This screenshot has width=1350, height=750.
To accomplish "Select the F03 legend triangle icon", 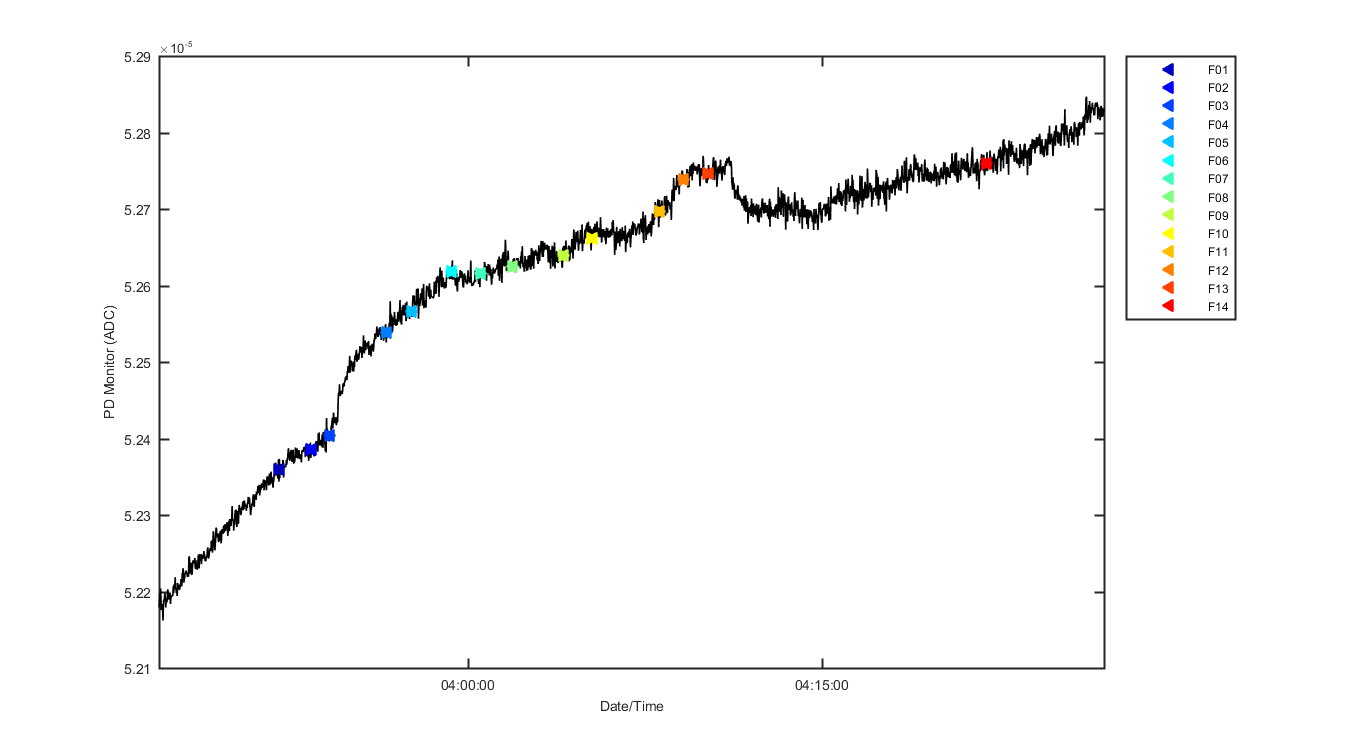I will coord(1167,106).
